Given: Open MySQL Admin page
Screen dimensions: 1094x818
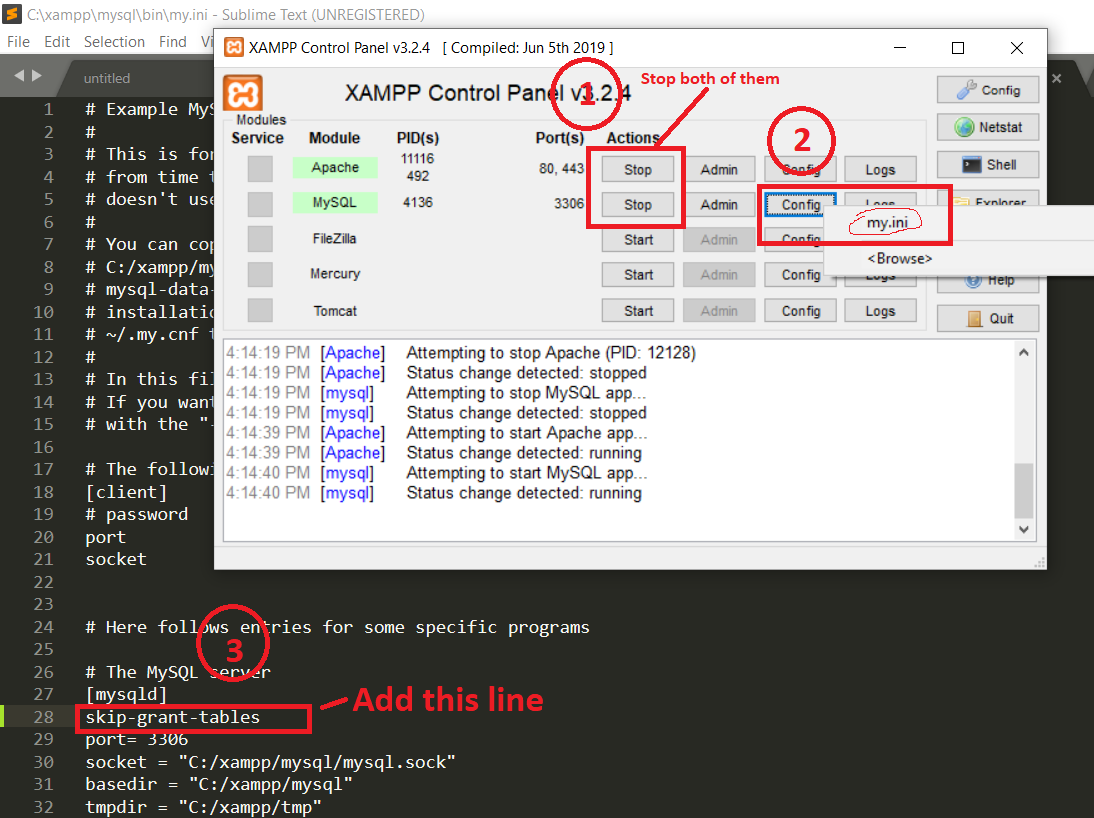Looking at the screenshot, I should 719,204.
